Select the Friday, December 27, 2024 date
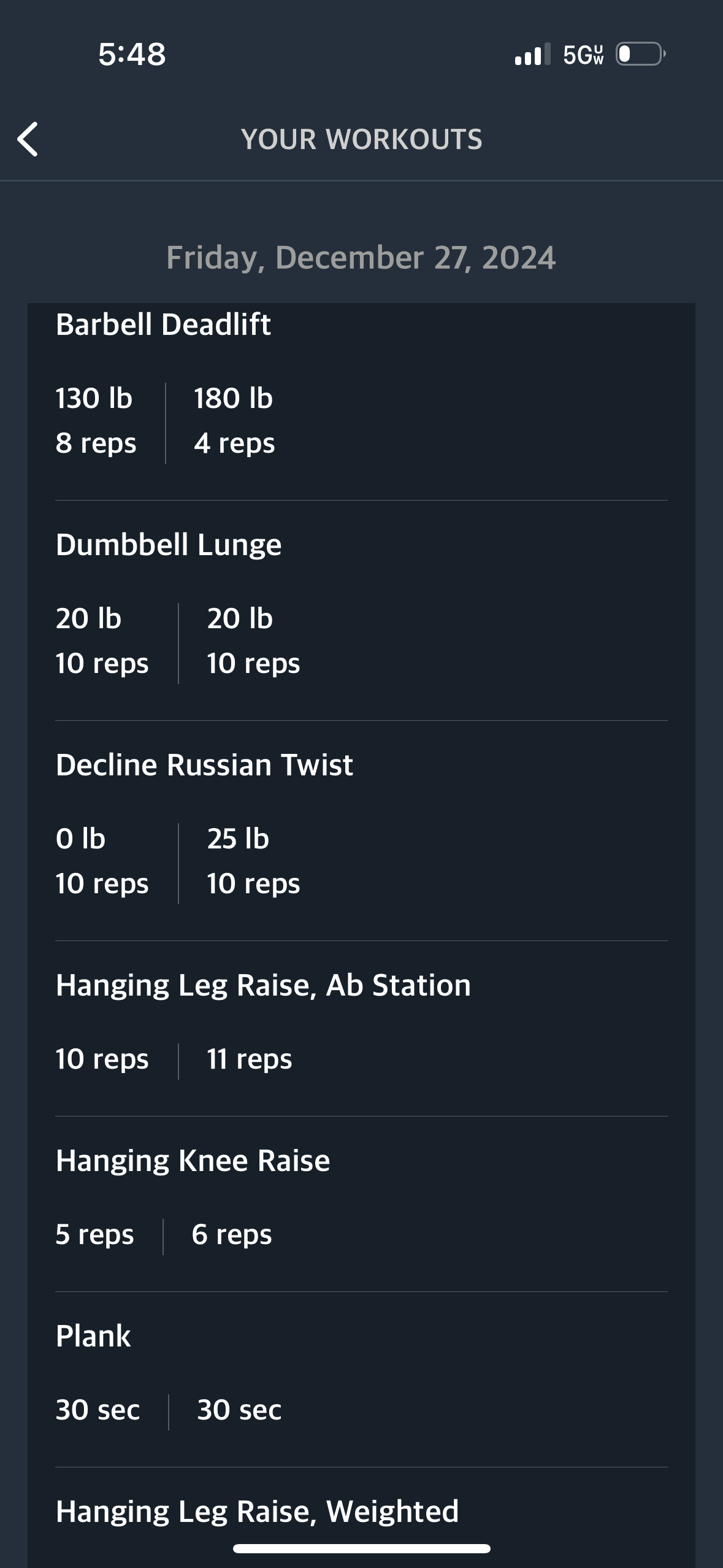 [361, 258]
